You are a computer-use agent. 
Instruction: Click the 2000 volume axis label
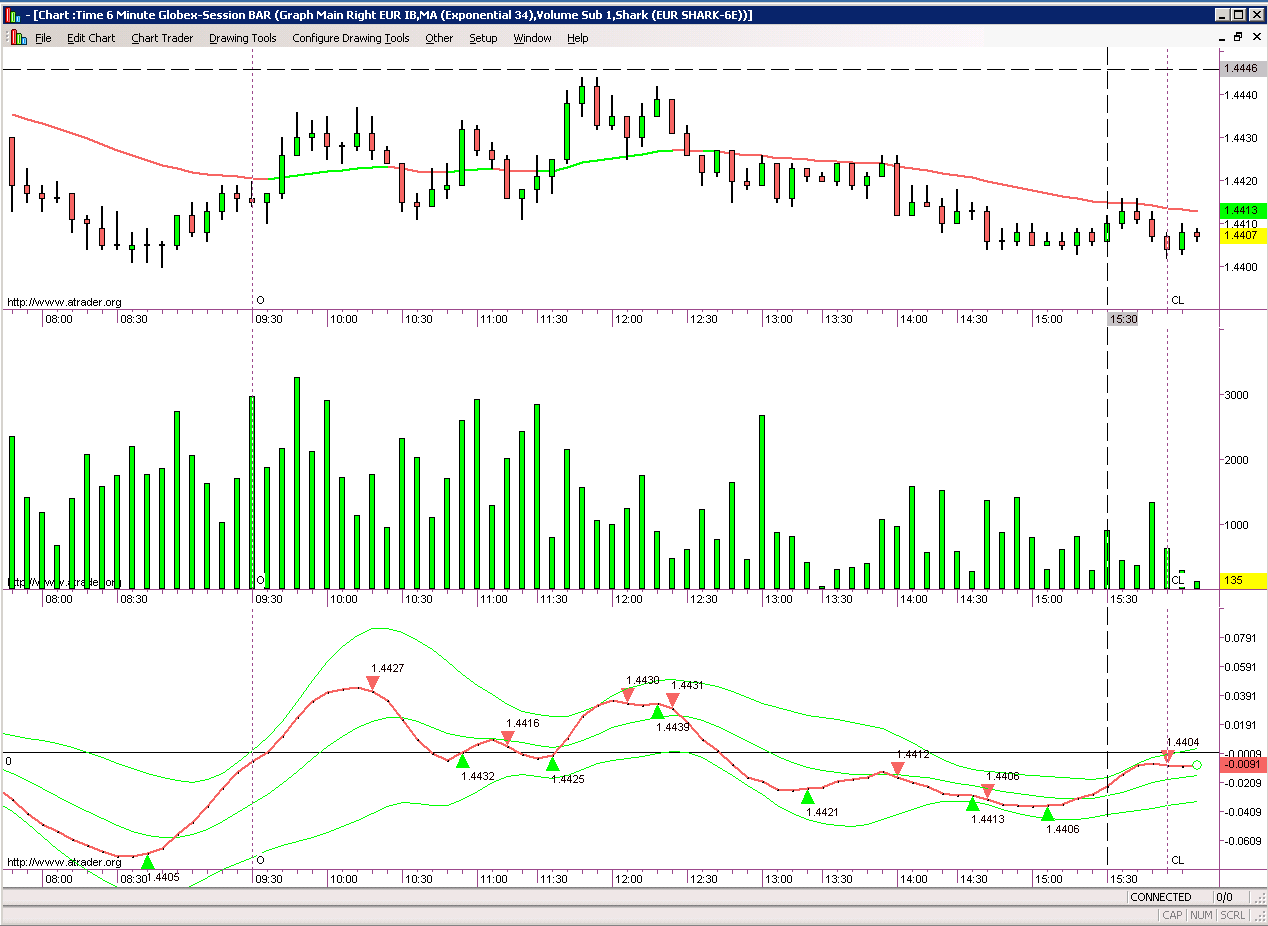1237,460
